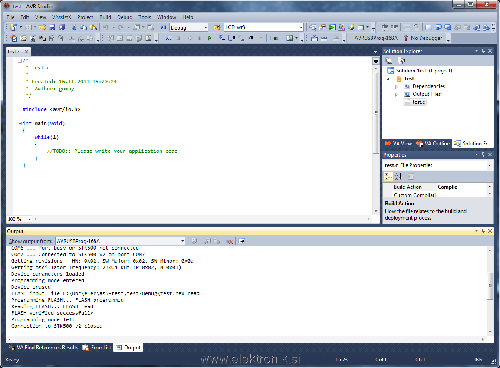The height and width of the screenshot is (368, 500).
Task: Open the Debug menu
Action: (125, 17)
